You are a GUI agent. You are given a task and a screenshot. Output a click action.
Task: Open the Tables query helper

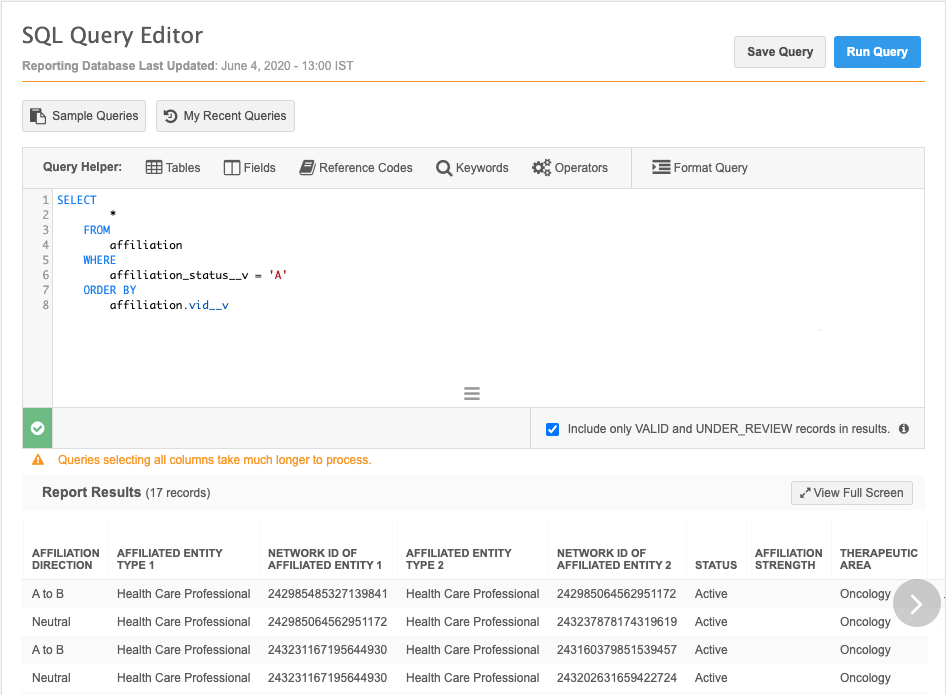point(173,168)
